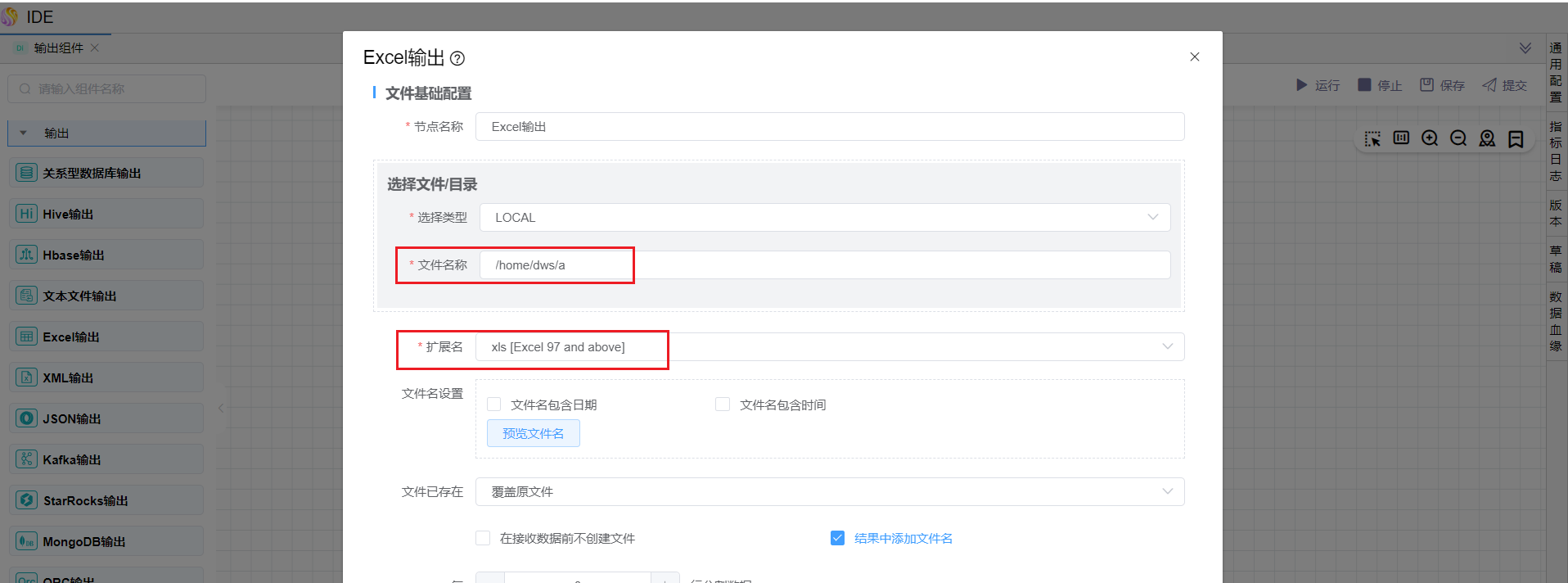This screenshot has width=1568, height=583.
Task: Click the StarRocks输出 component icon
Action: click(x=27, y=500)
